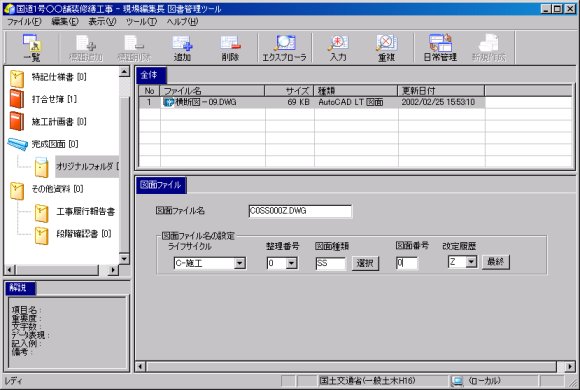Click the AutoCAD LT 図面 type cell
The image size is (580, 390).
[351, 102]
